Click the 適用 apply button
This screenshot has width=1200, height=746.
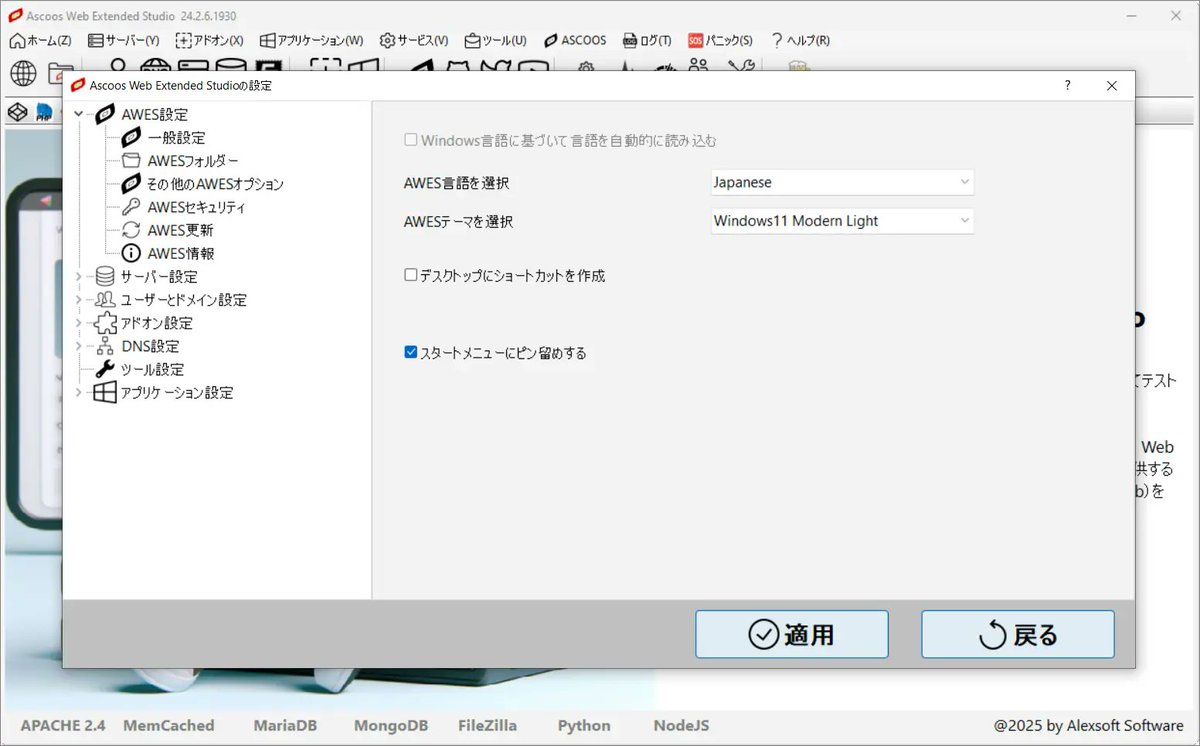(791, 633)
